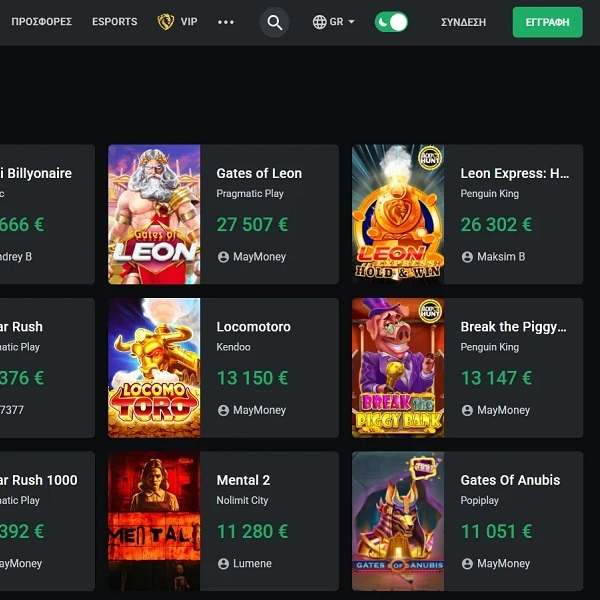The height and width of the screenshot is (600, 600).
Task: Click Penguin King under Leon Express
Action: pyautogui.click(x=490, y=194)
